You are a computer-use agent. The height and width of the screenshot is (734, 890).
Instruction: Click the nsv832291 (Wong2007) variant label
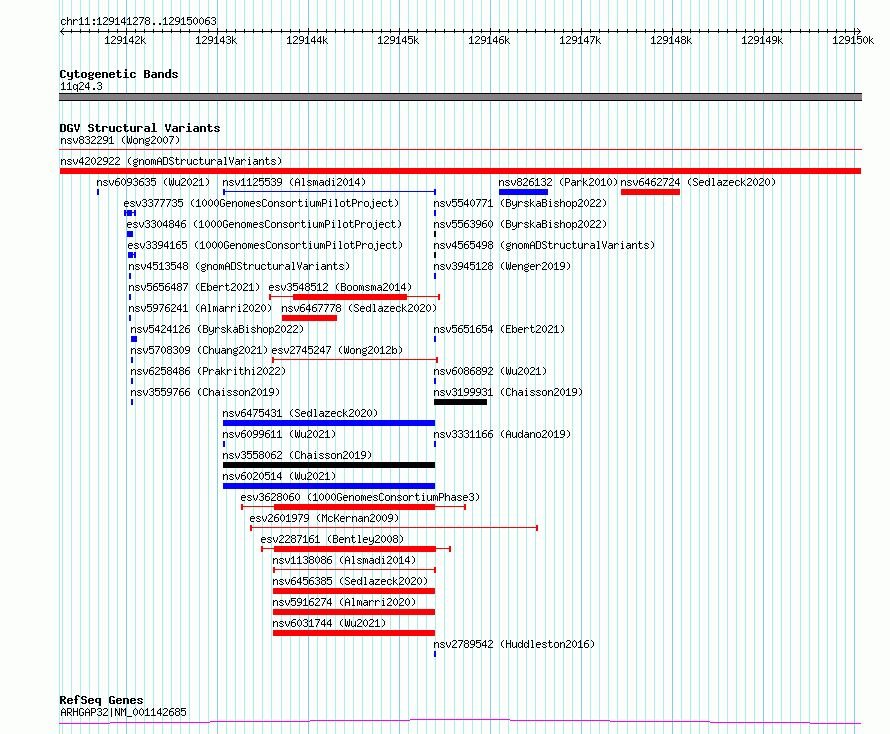coord(120,140)
